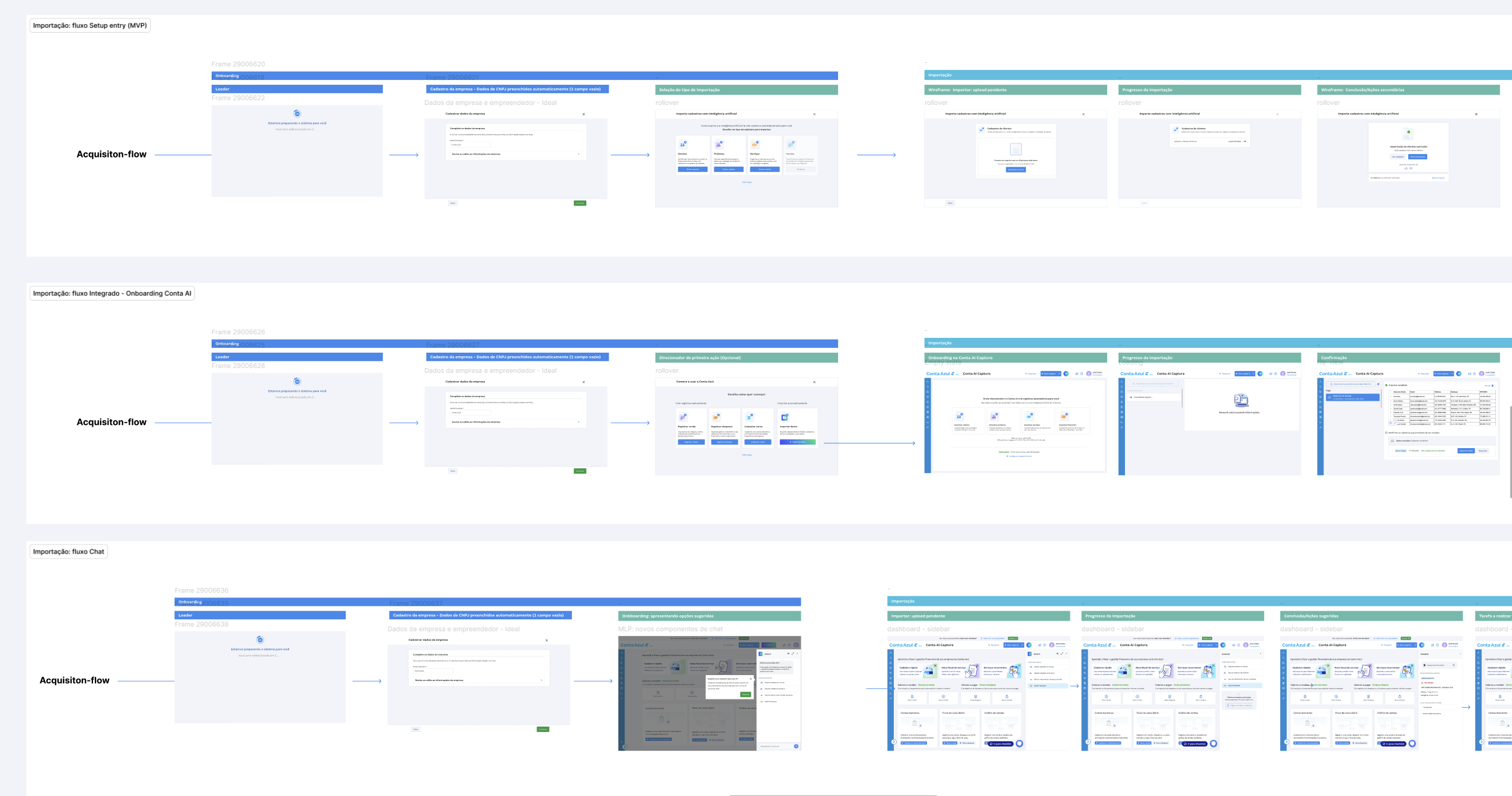Click the file drop icon in the 'upload pendente' wireframe

click(1015, 149)
